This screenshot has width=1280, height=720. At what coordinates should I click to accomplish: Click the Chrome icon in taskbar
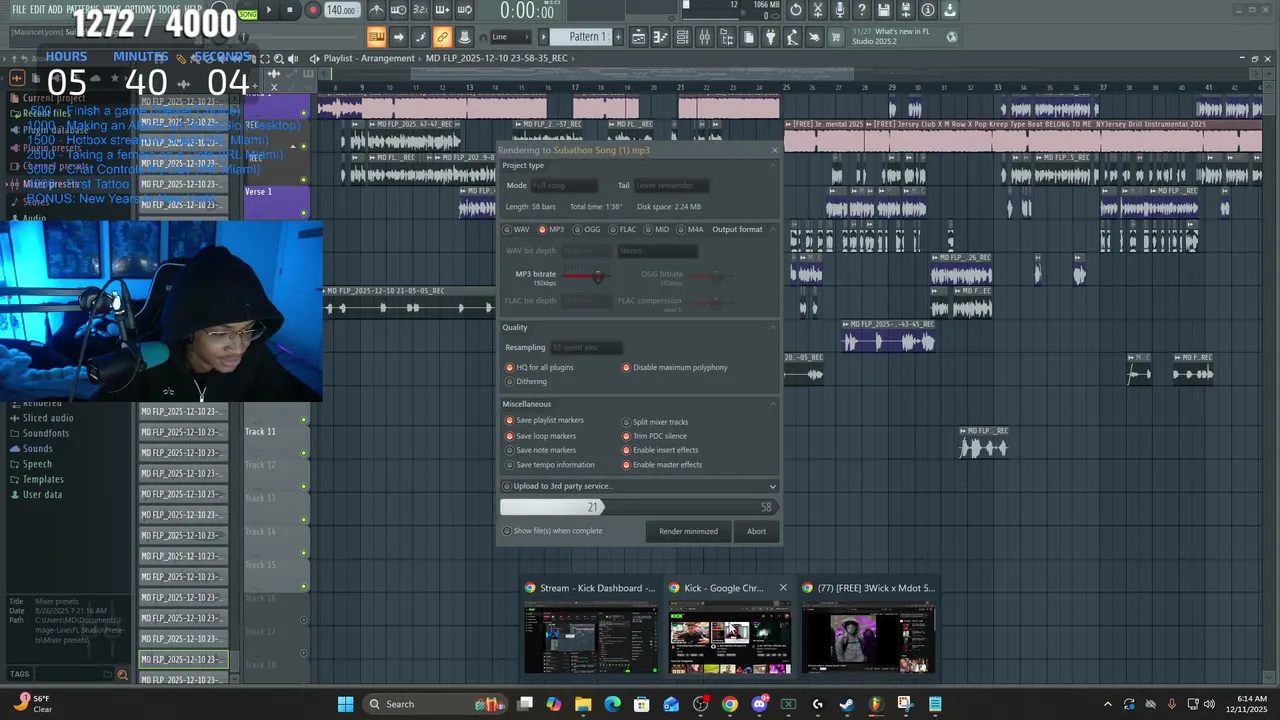(730, 704)
